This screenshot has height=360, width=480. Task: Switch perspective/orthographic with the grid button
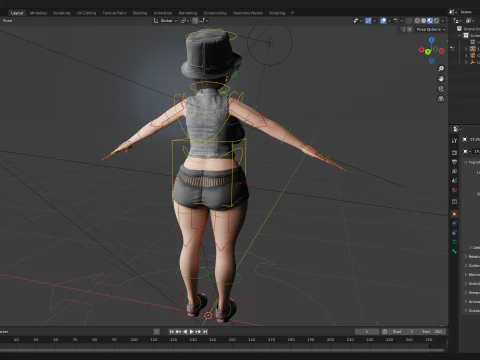[x=441, y=99]
